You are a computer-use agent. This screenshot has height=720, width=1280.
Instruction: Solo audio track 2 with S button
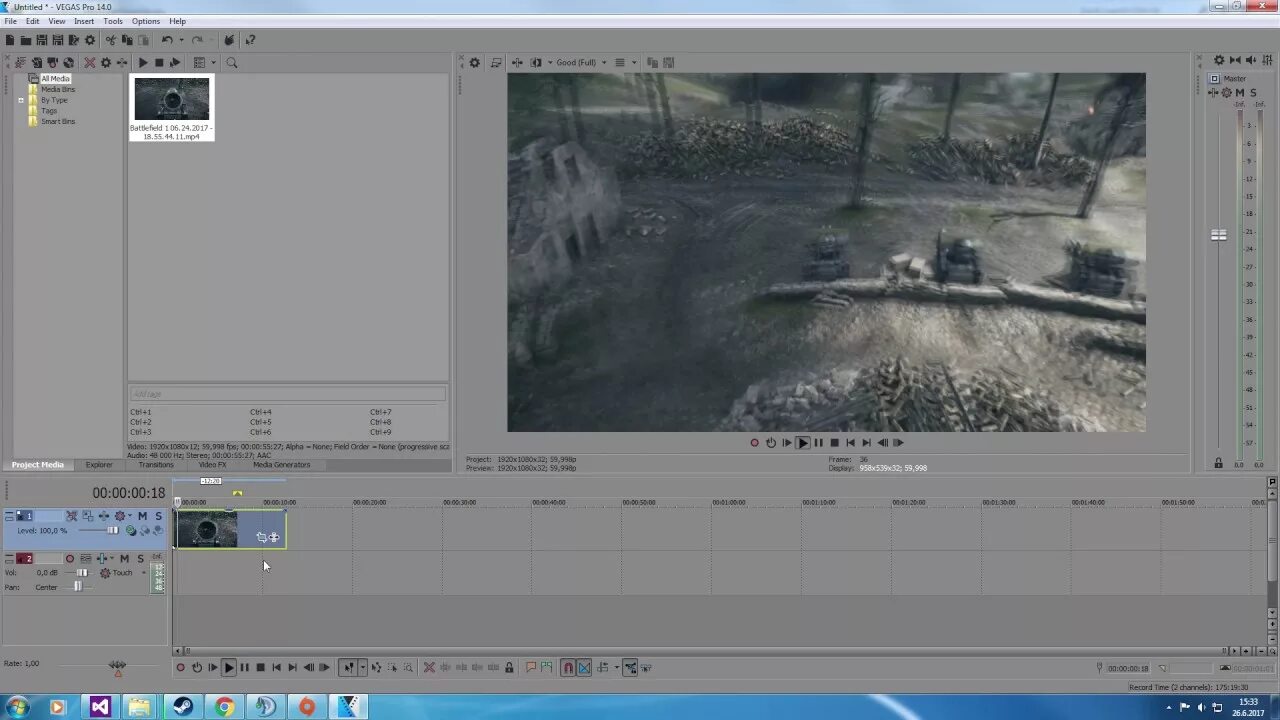141,559
